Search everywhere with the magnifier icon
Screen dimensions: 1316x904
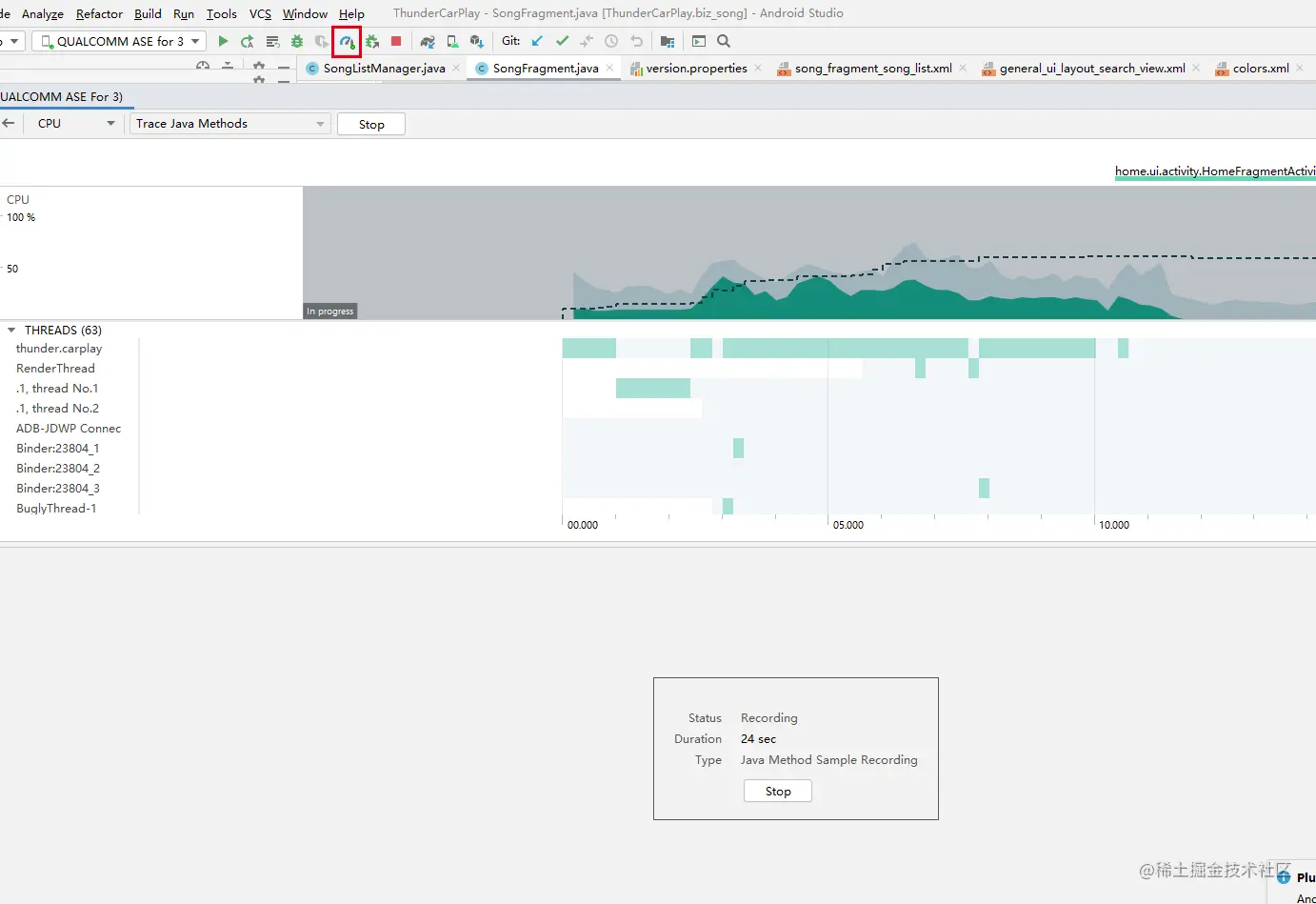pyautogui.click(x=724, y=41)
